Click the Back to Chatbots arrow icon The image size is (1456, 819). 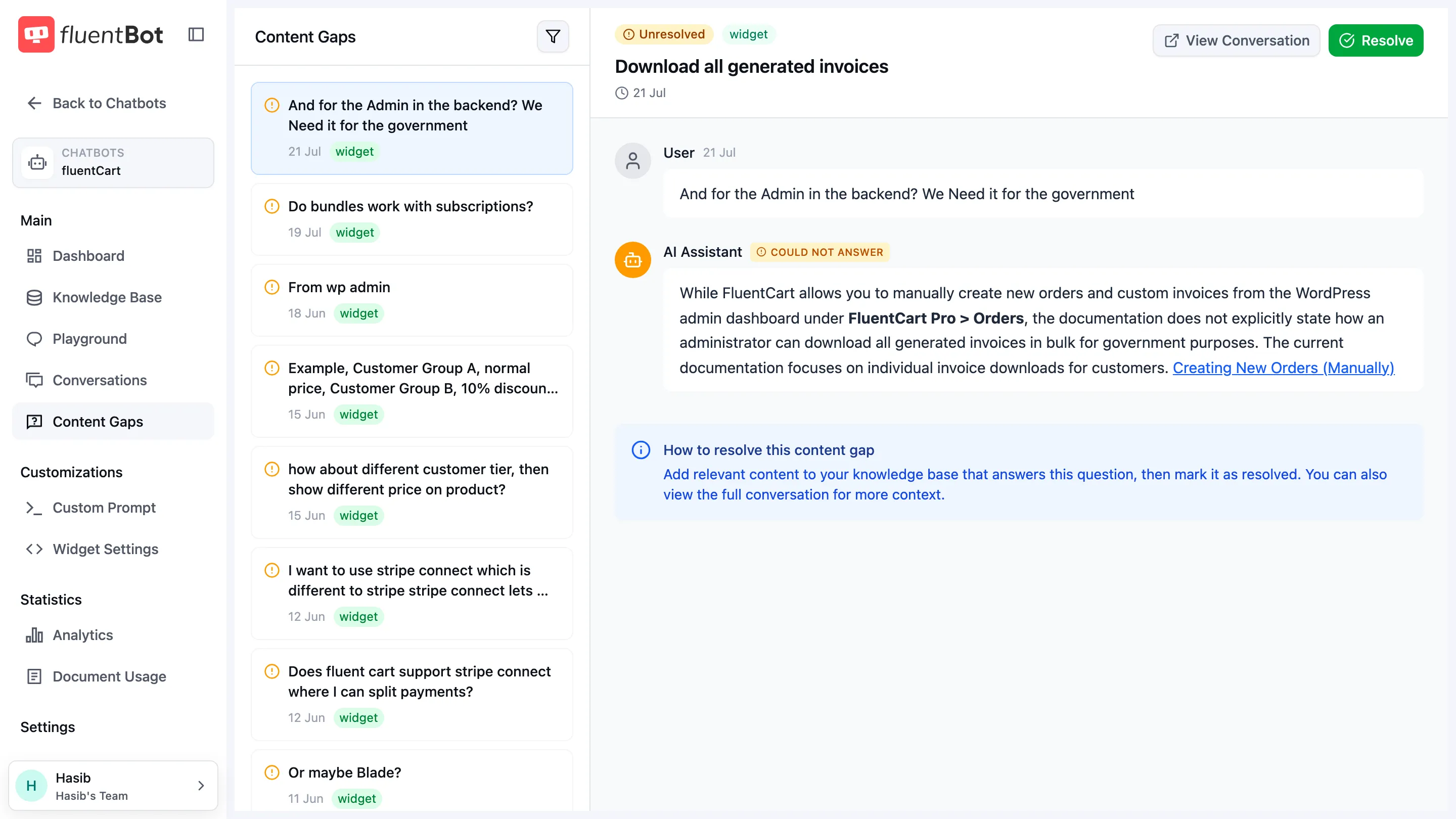[34, 103]
